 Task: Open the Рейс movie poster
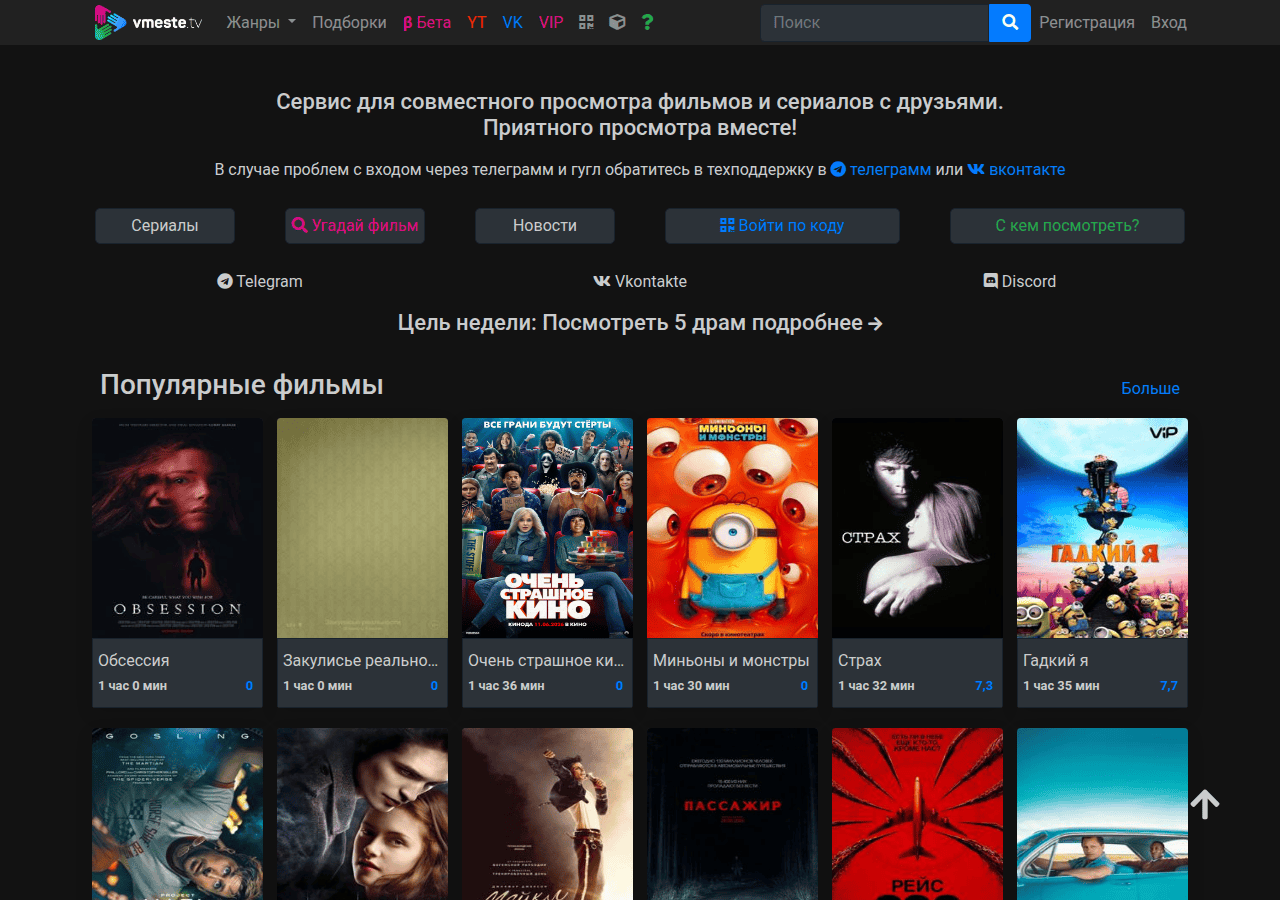[917, 814]
